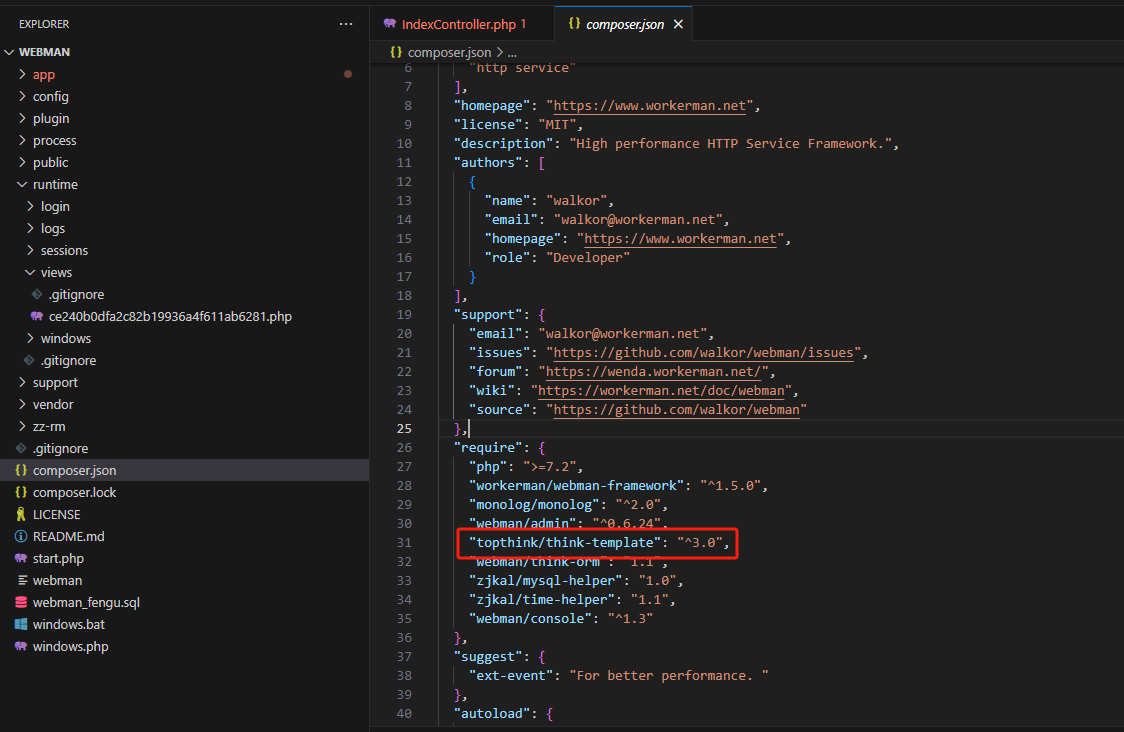
Task: Close the composer.json tab
Action: point(678,24)
